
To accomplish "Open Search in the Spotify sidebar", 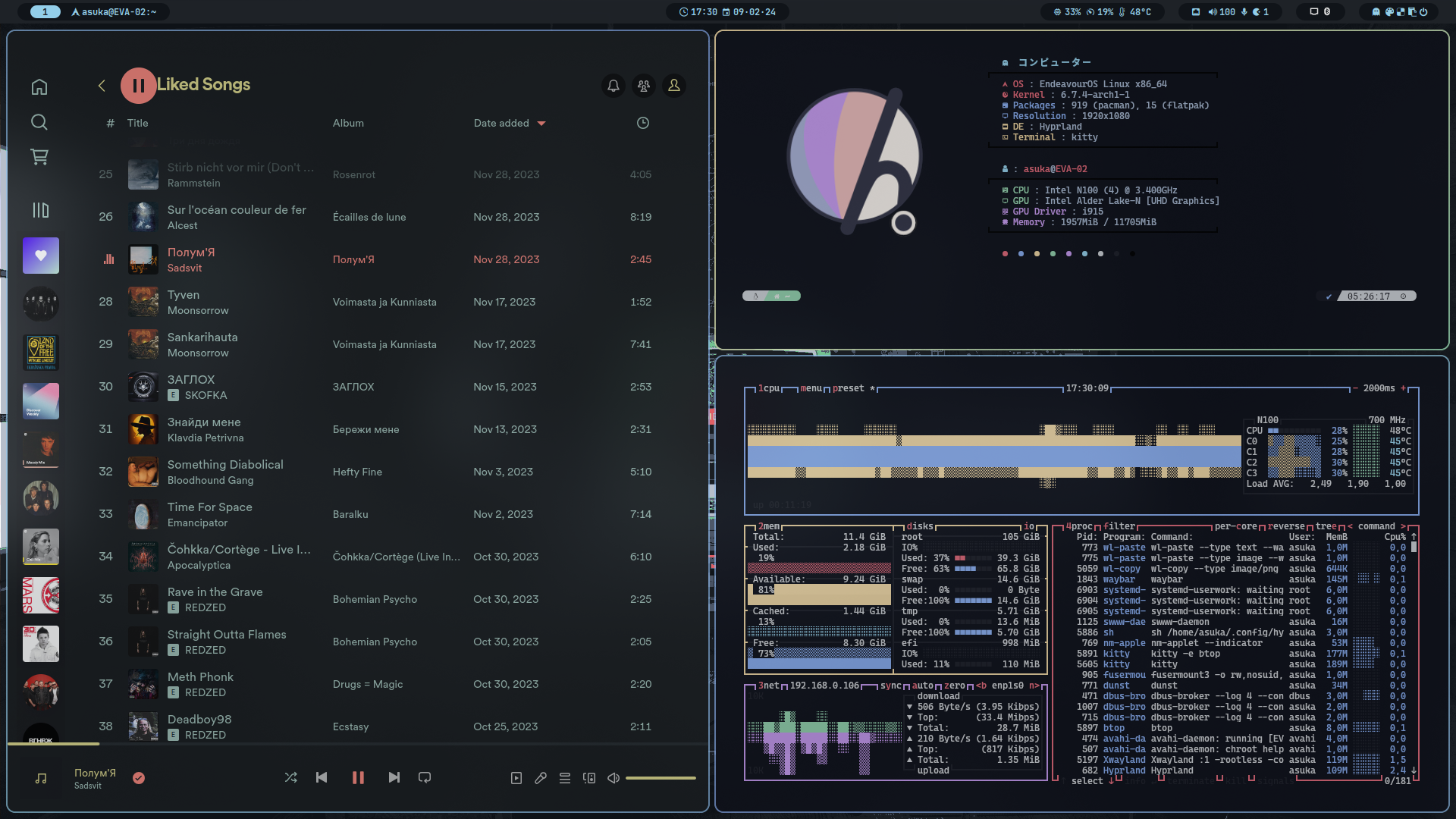I will click(x=39, y=122).
